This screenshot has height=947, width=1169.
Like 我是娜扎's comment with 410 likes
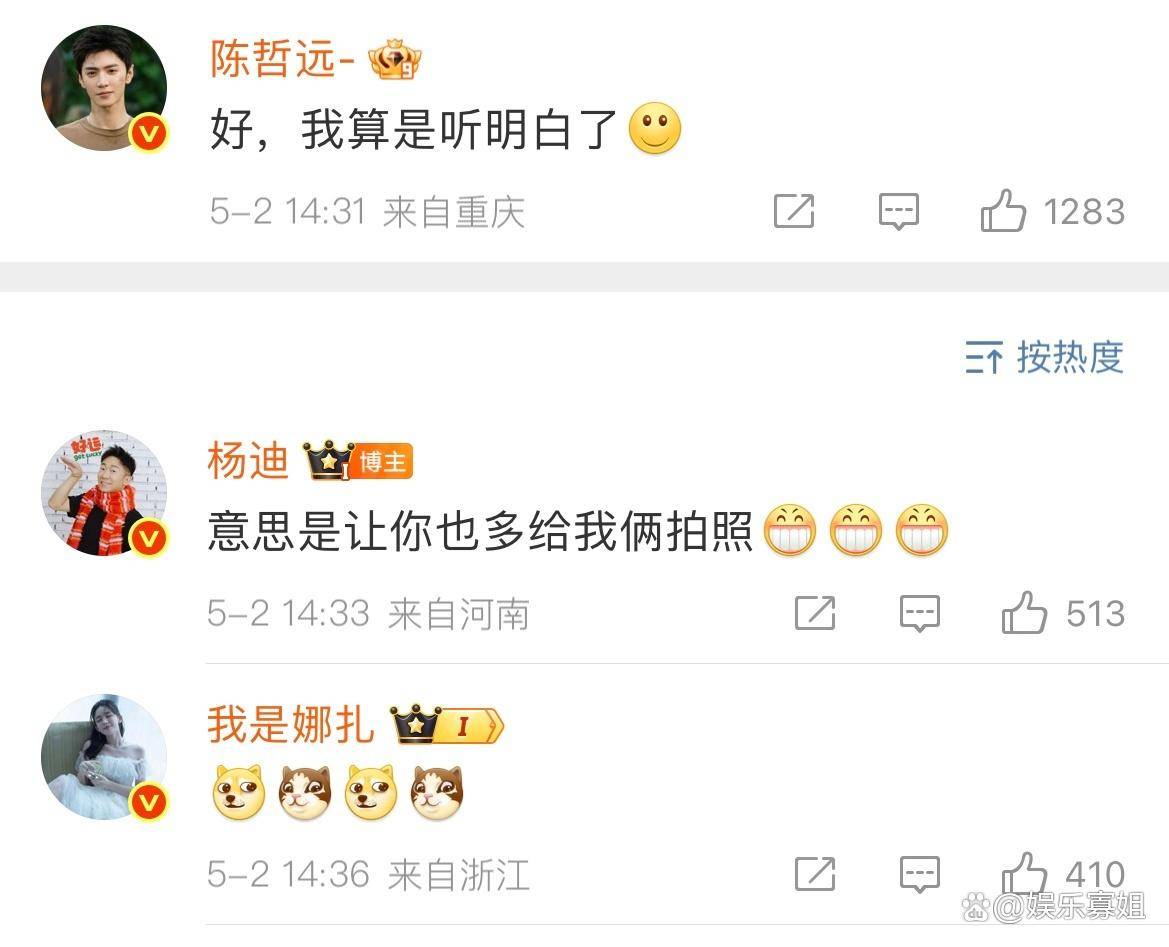click(x=1024, y=872)
